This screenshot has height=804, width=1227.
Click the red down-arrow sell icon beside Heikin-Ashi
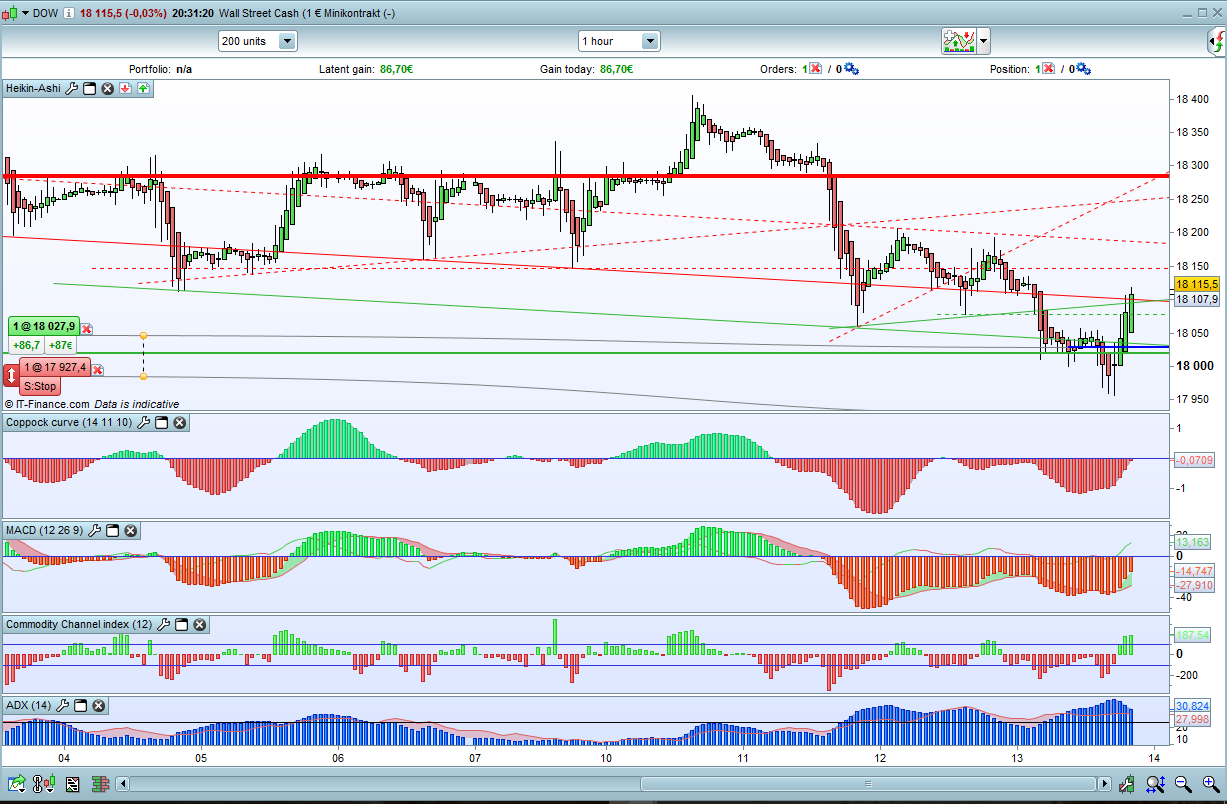tap(125, 89)
